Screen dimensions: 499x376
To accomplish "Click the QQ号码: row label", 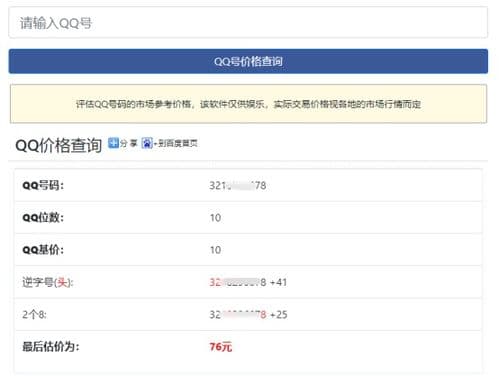I will (43, 185).
